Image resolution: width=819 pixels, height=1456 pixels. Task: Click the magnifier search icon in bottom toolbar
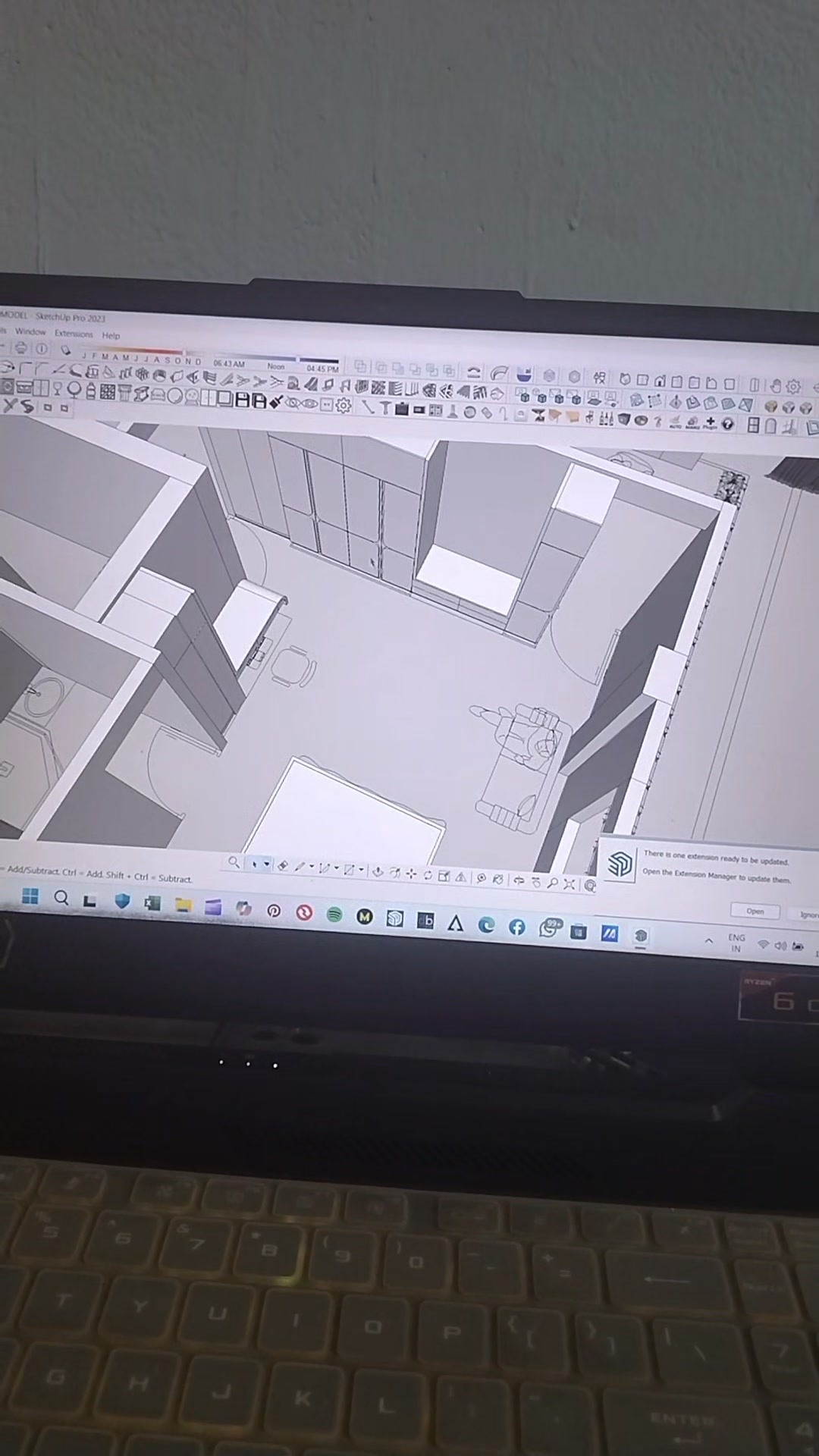click(234, 862)
